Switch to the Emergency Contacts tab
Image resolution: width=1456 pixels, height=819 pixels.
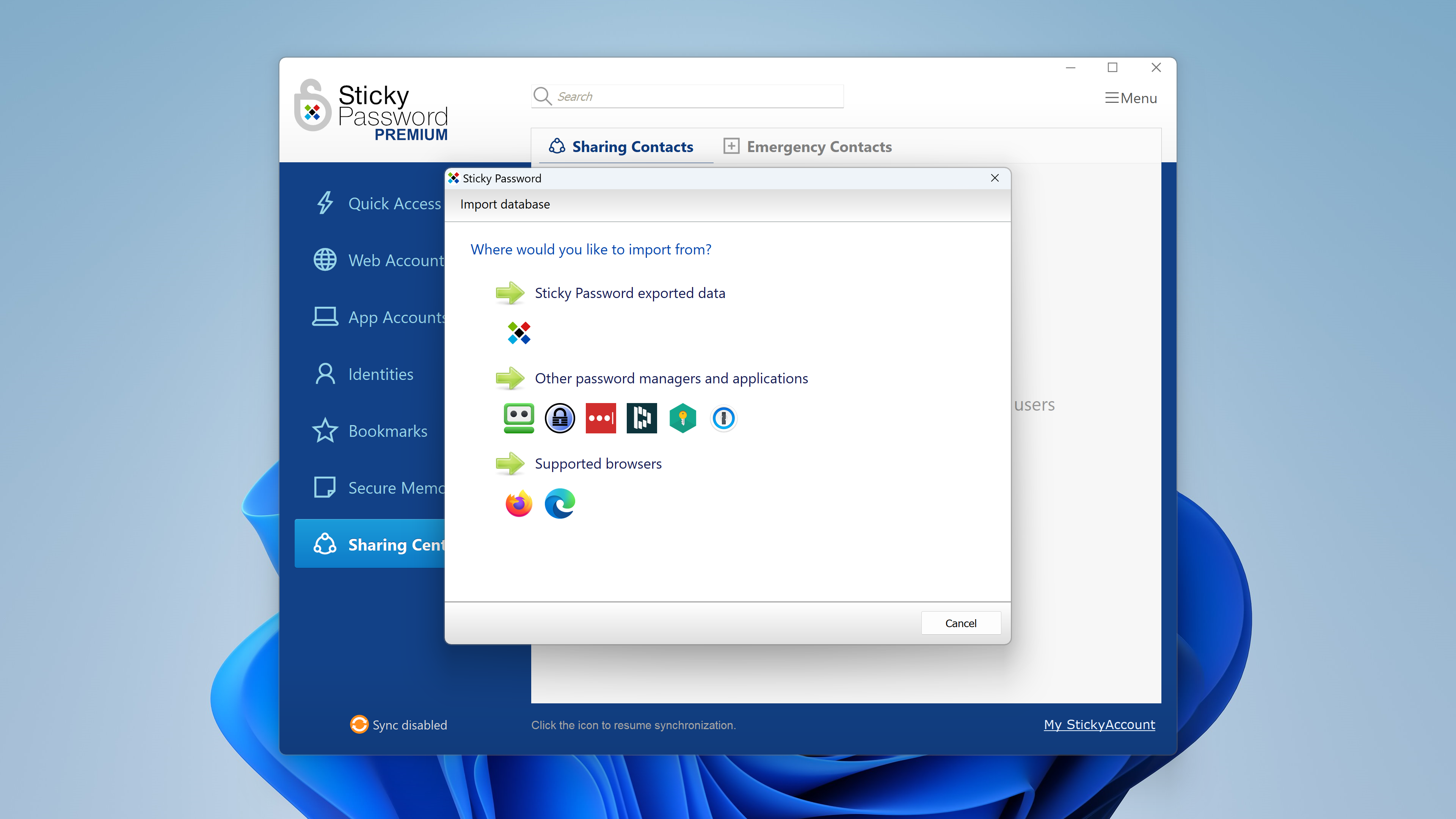(808, 147)
